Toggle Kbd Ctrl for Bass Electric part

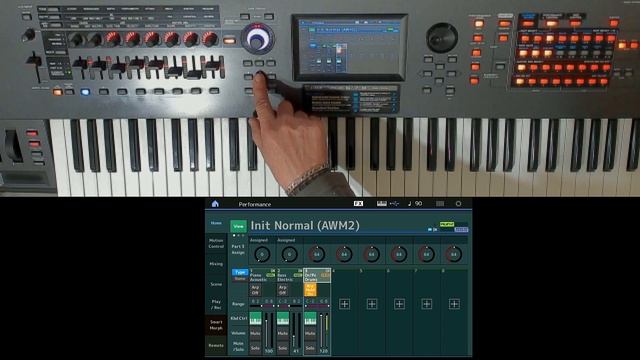tap(282, 318)
